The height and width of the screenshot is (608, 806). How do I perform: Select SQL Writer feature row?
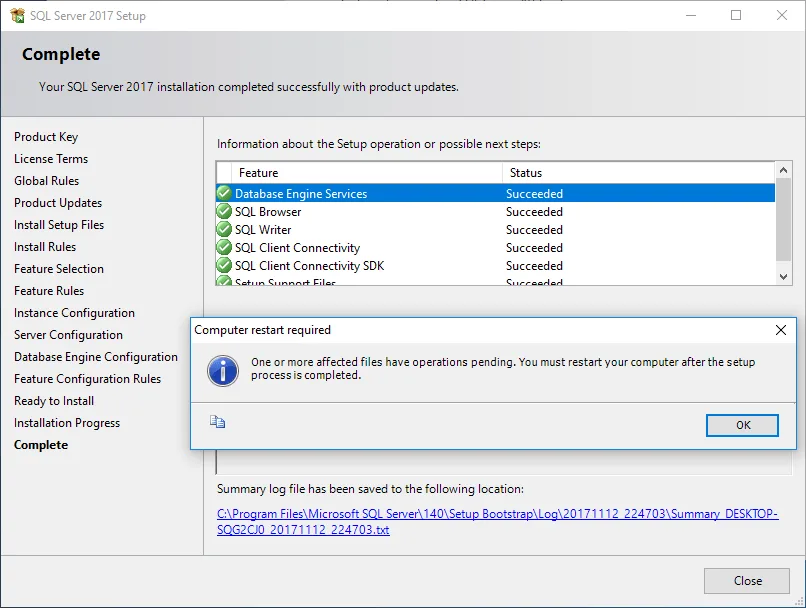pyautogui.click(x=496, y=229)
